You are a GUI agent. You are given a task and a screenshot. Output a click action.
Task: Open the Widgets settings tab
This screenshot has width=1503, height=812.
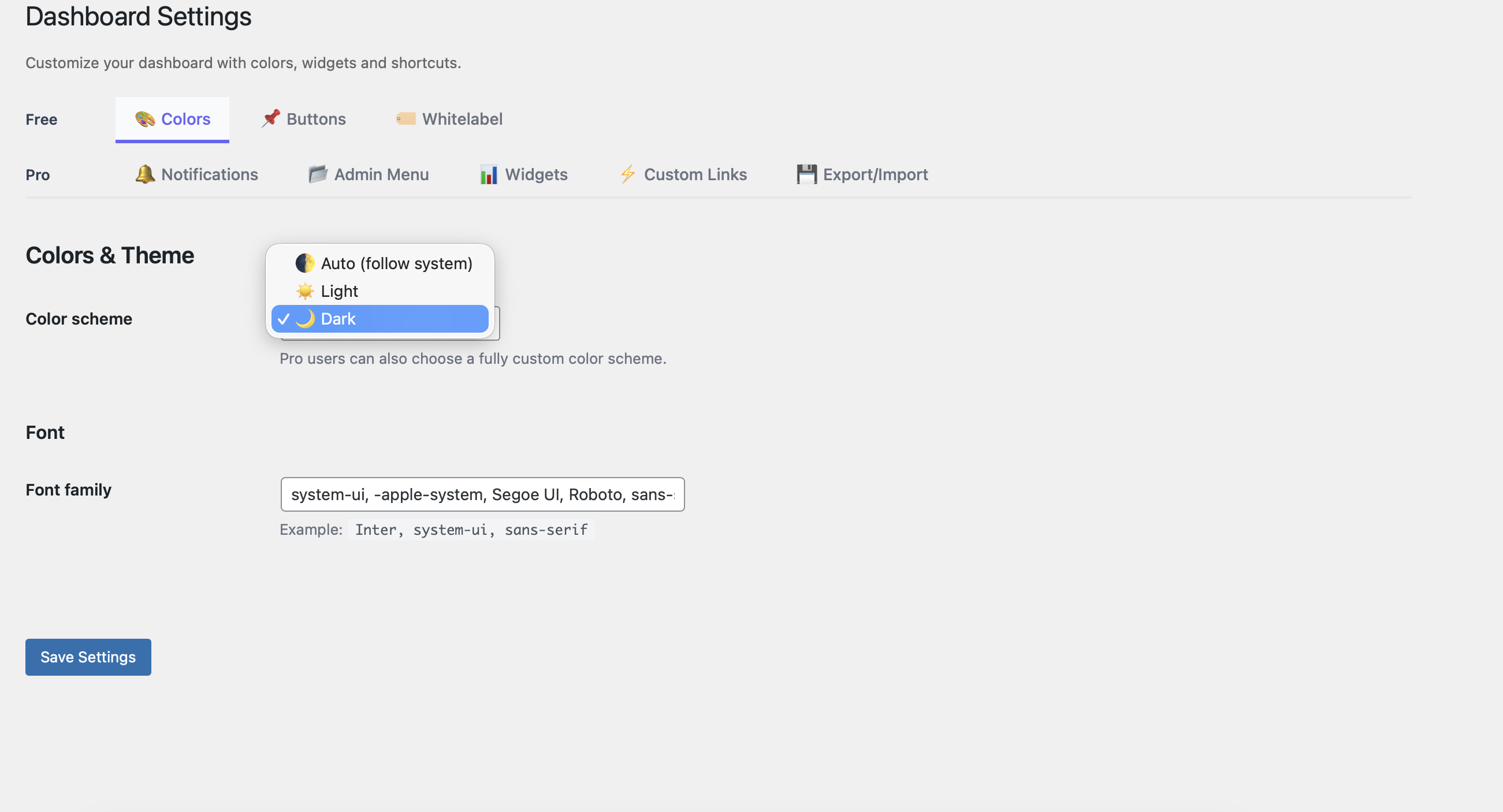536,174
